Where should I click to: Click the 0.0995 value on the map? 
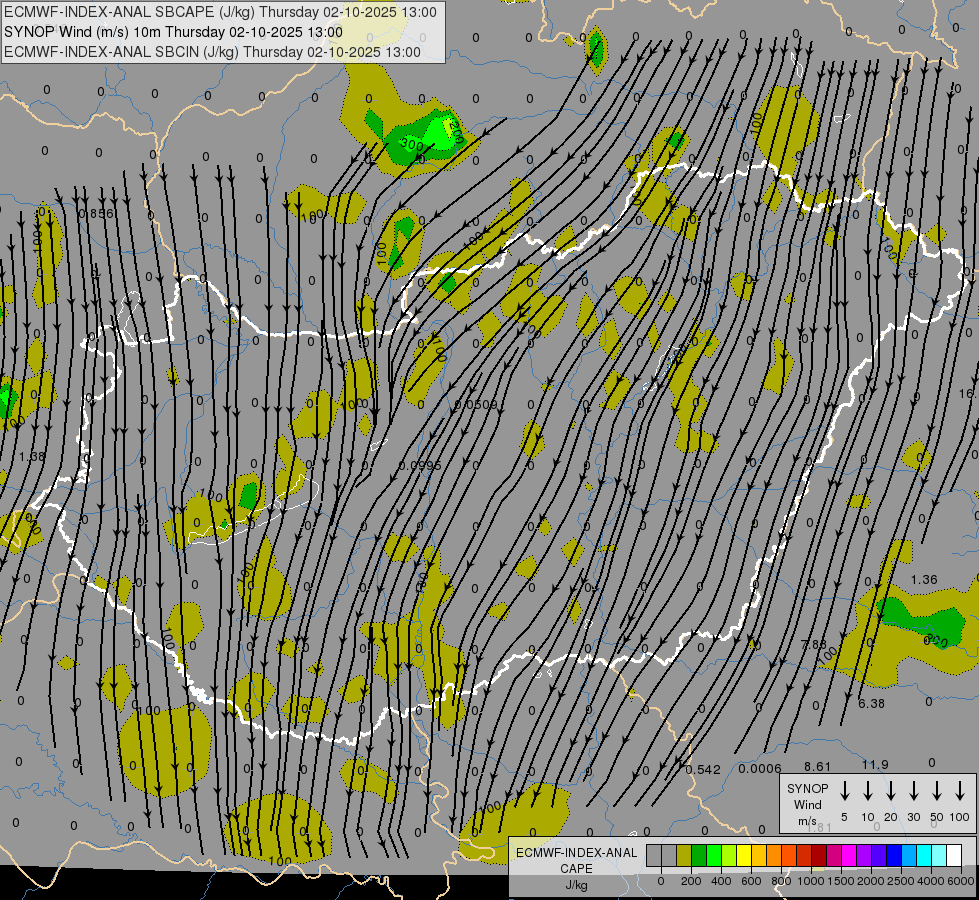point(419,465)
